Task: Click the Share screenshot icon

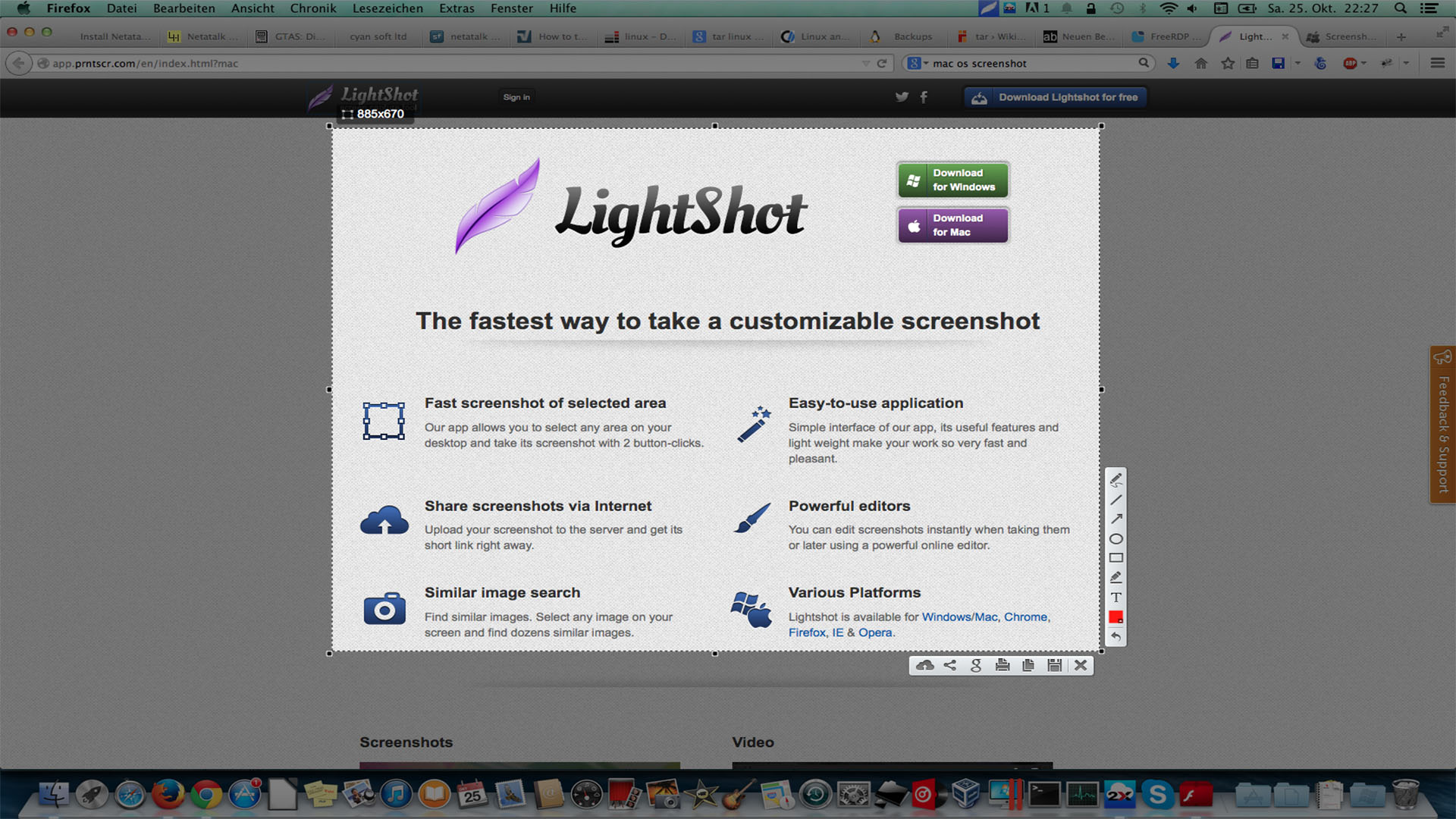Action: point(948,665)
